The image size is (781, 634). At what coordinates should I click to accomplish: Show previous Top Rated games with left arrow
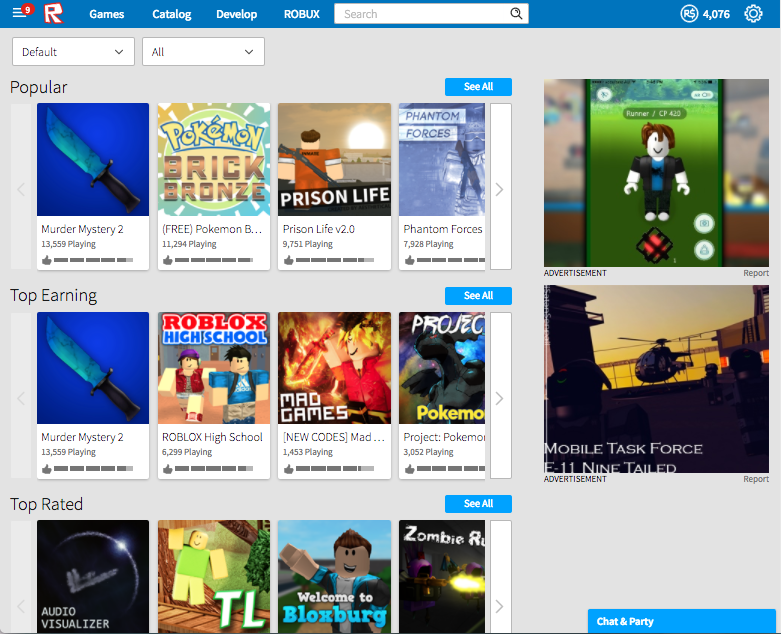tap(21, 578)
